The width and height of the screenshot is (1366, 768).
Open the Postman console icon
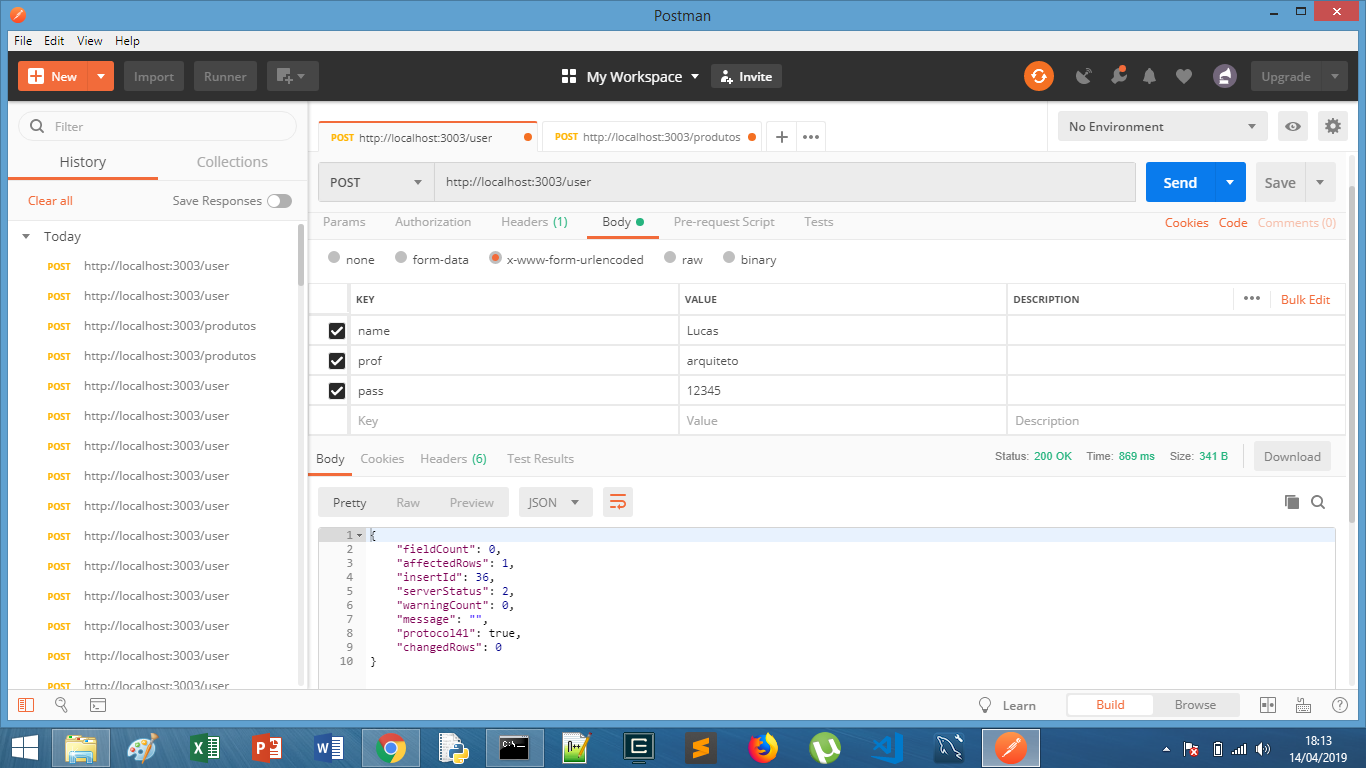[98, 705]
